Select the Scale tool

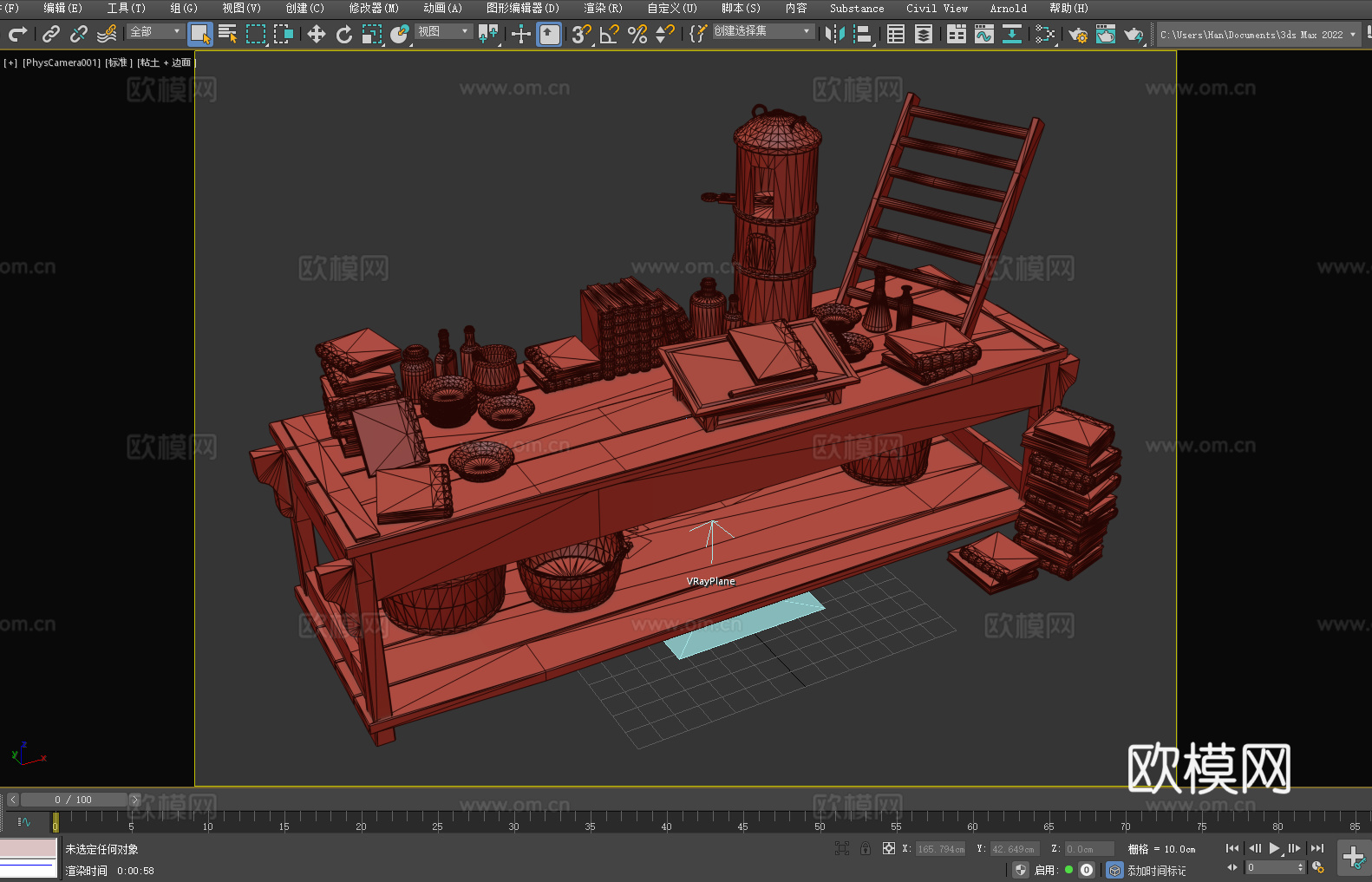(372, 34)
